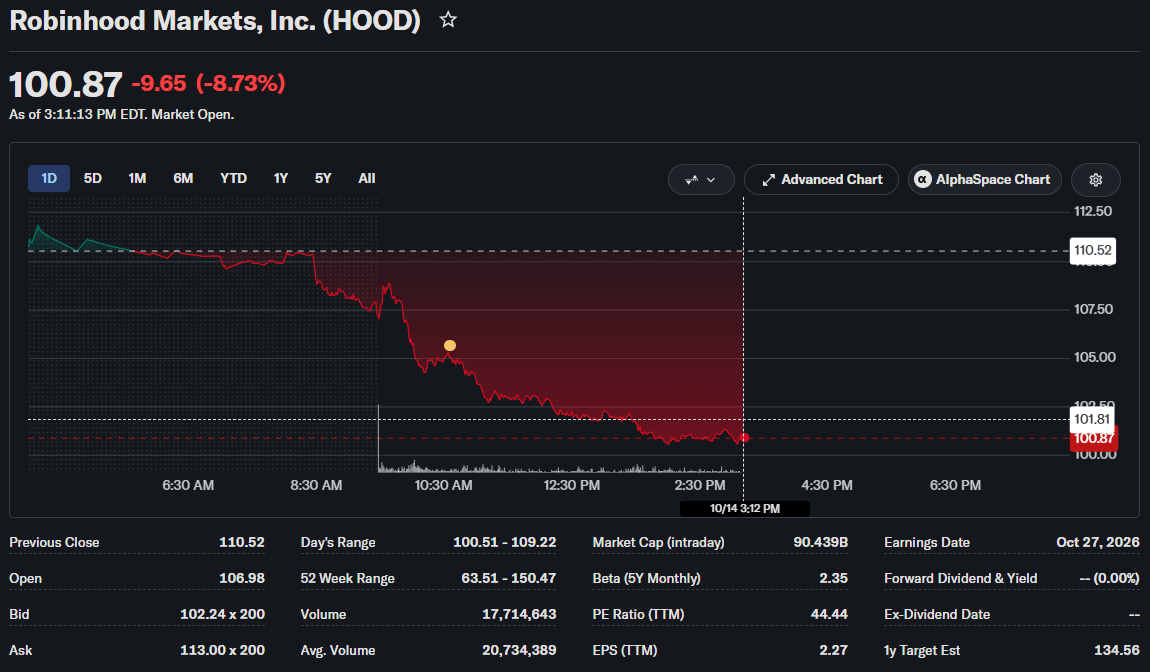Click the Beta (5Y Monthly) value 2.35
The image size is (1150, 672).
point(833,578)
